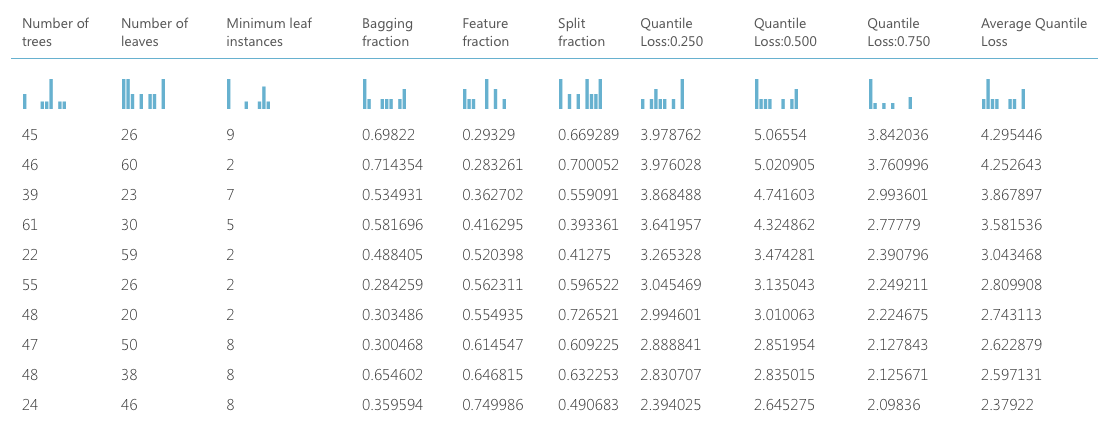The width and height of the screenshot is (1108, 428).
Task: Sort by Number of trees column header
Action: pyautogui.click(x=55, y=32)
